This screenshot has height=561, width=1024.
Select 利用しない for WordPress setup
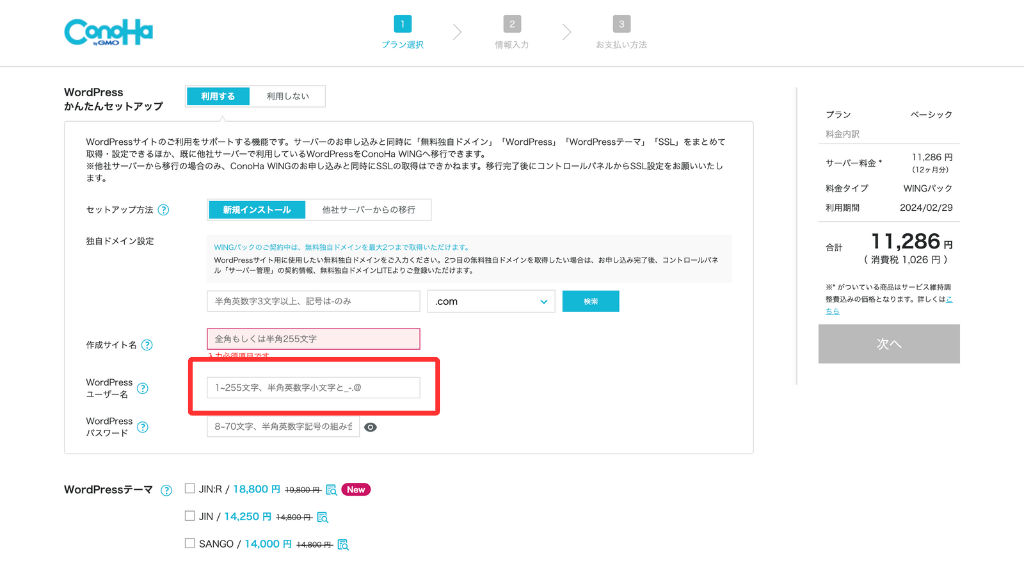click(287, 96)
